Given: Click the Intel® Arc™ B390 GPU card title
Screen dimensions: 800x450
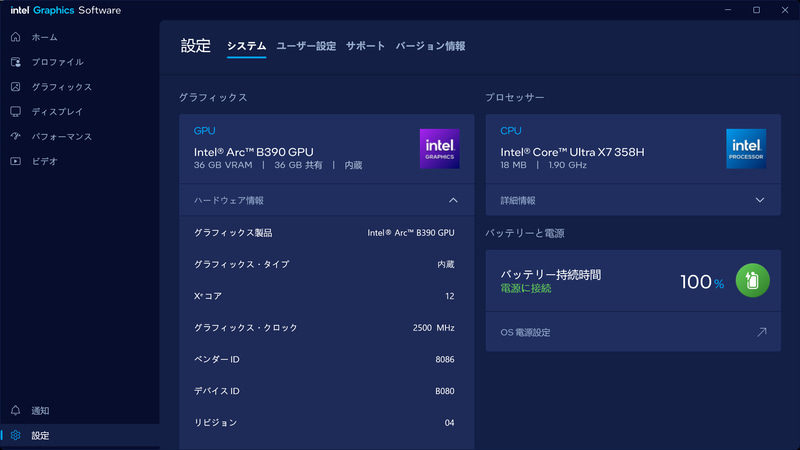Looking at the screenshot, I should (x=254, y=152).
